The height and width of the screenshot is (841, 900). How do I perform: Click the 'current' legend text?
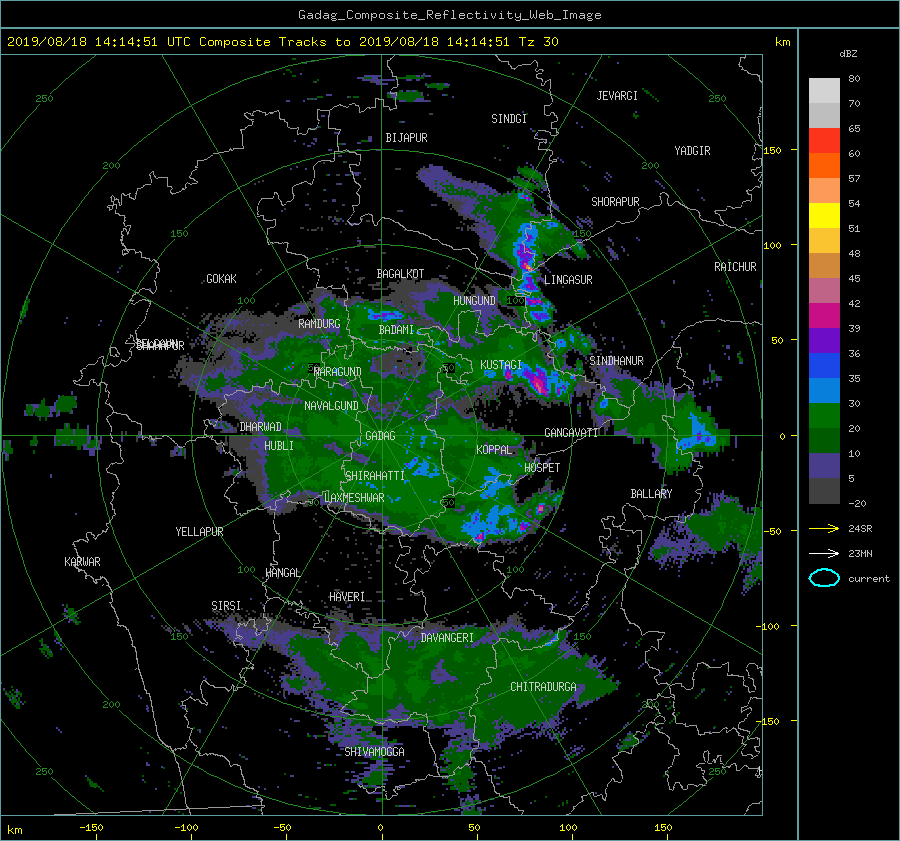(869, 579)
